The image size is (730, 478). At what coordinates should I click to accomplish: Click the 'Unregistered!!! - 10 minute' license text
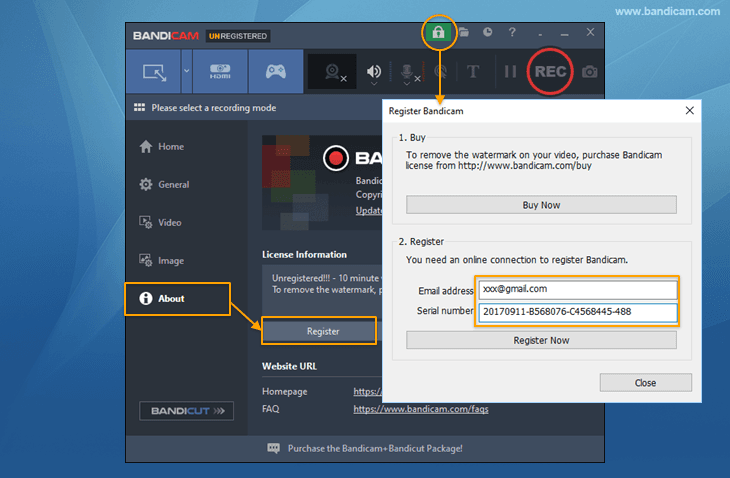(x=325, y=278)
